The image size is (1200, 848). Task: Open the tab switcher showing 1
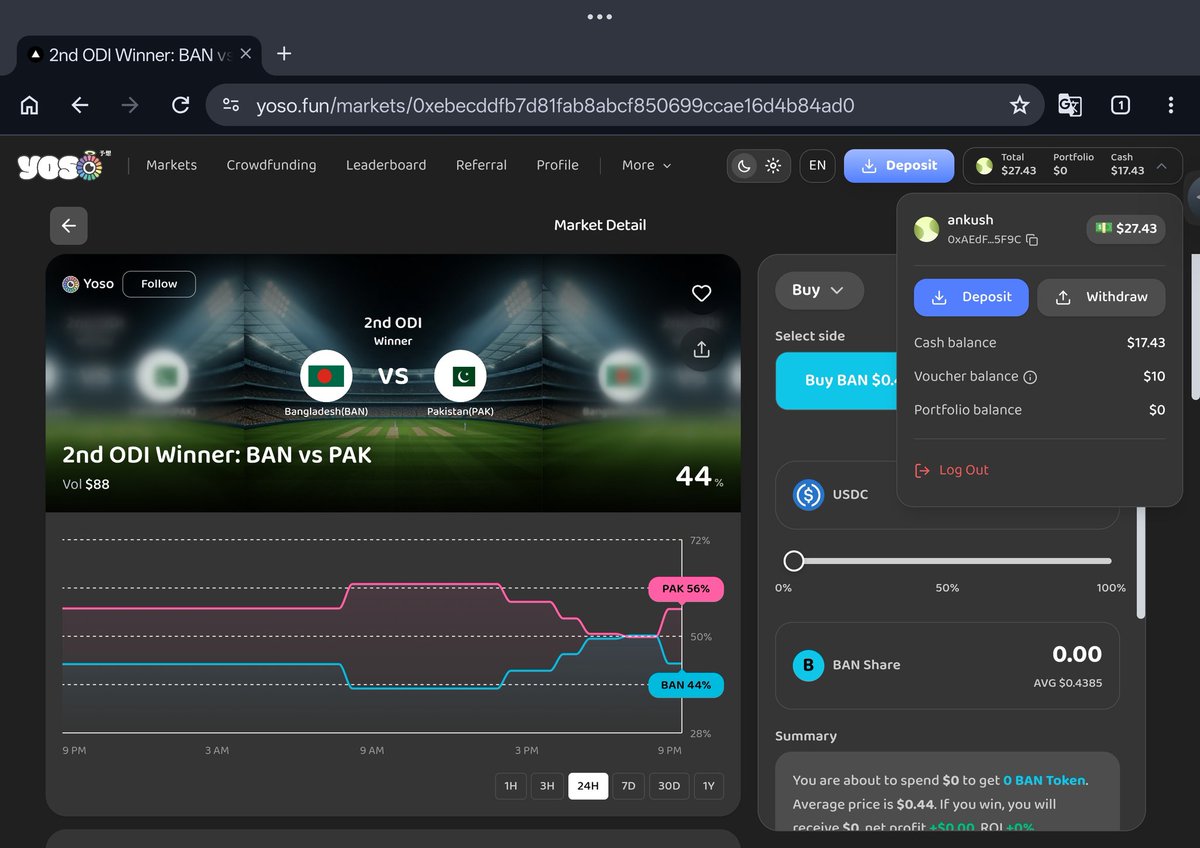pos(1121,105)
